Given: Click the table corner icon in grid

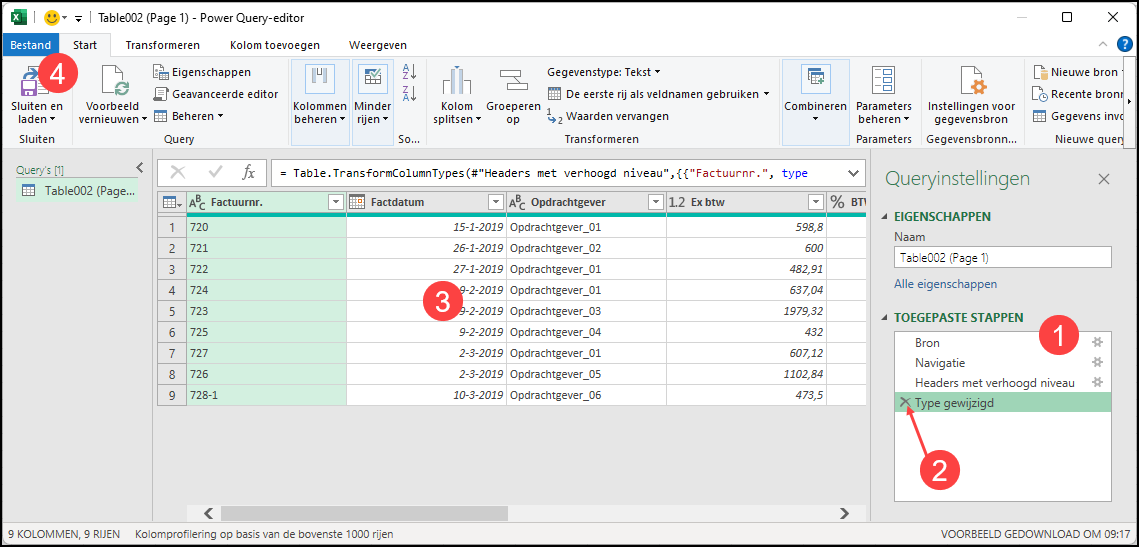Looking at the screenshot, I should pyautogui.click(x=172, y=203).
